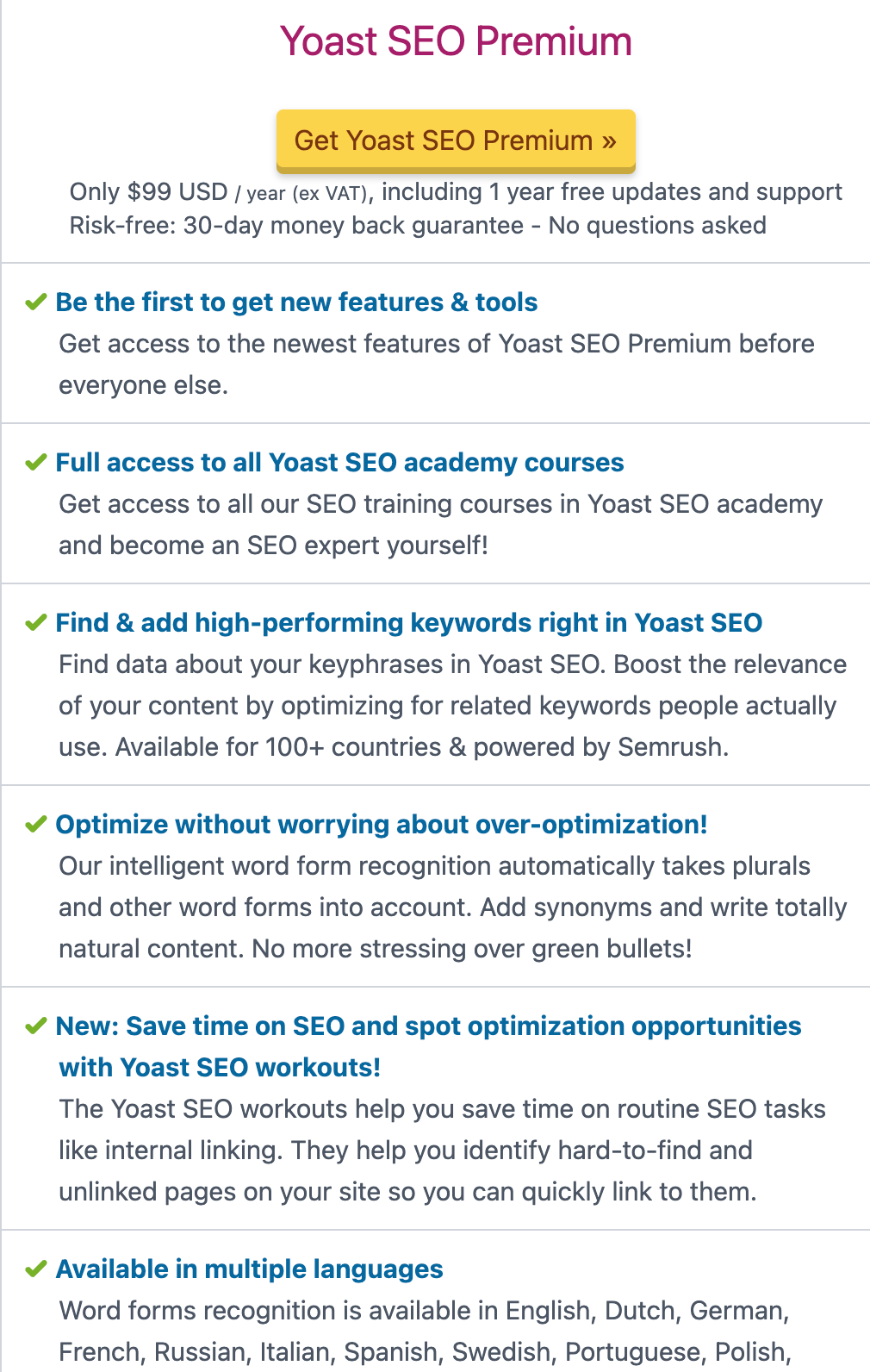Click the high-performing keywords feature title
The image size is (870, 1372).
[x=409, y=622]
